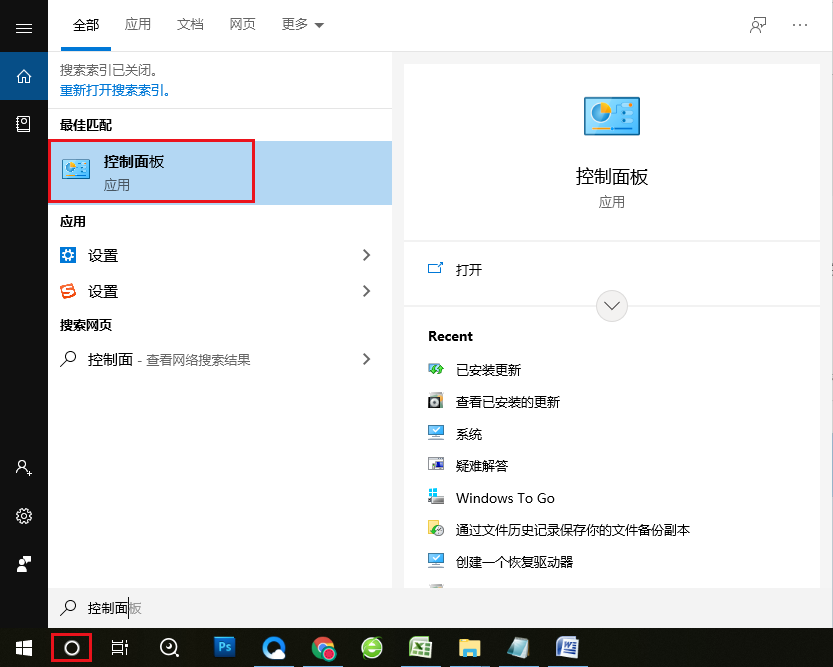This screenshot has width=833, height=667.
Task: Expand the blue gear 设置 result arrow
Action: [366, 255]
